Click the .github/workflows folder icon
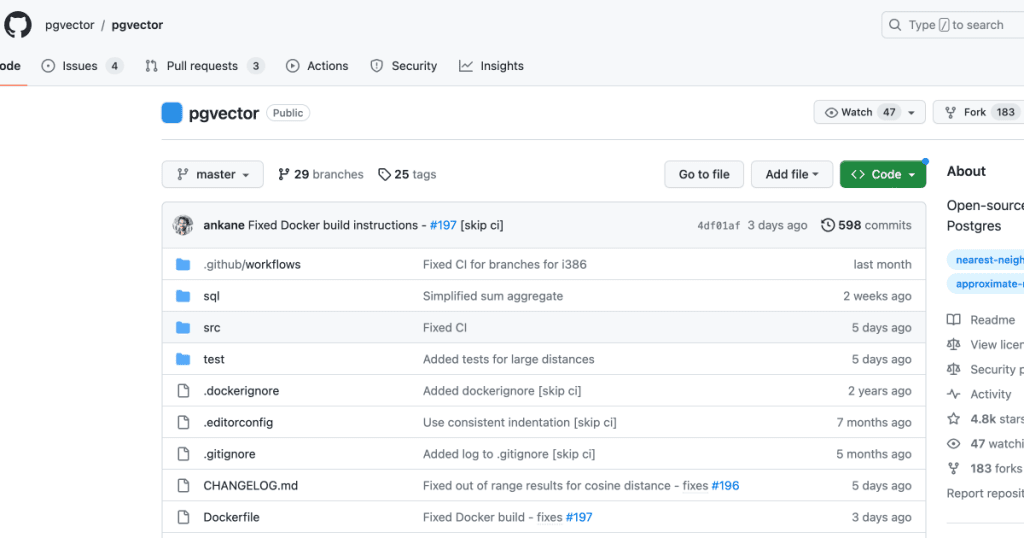 pyautogui.click(x=183, y=264)
